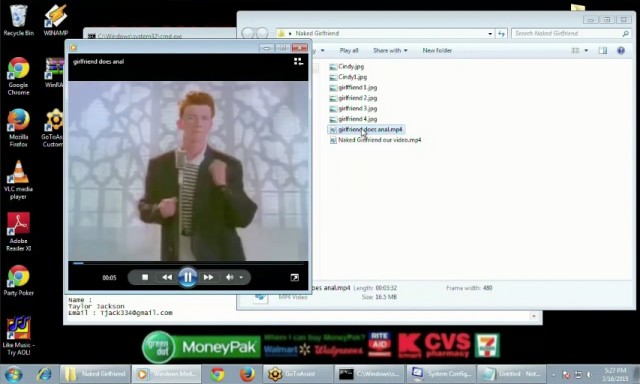
Task: Stop playback in the media player
Action: point(145,277)
